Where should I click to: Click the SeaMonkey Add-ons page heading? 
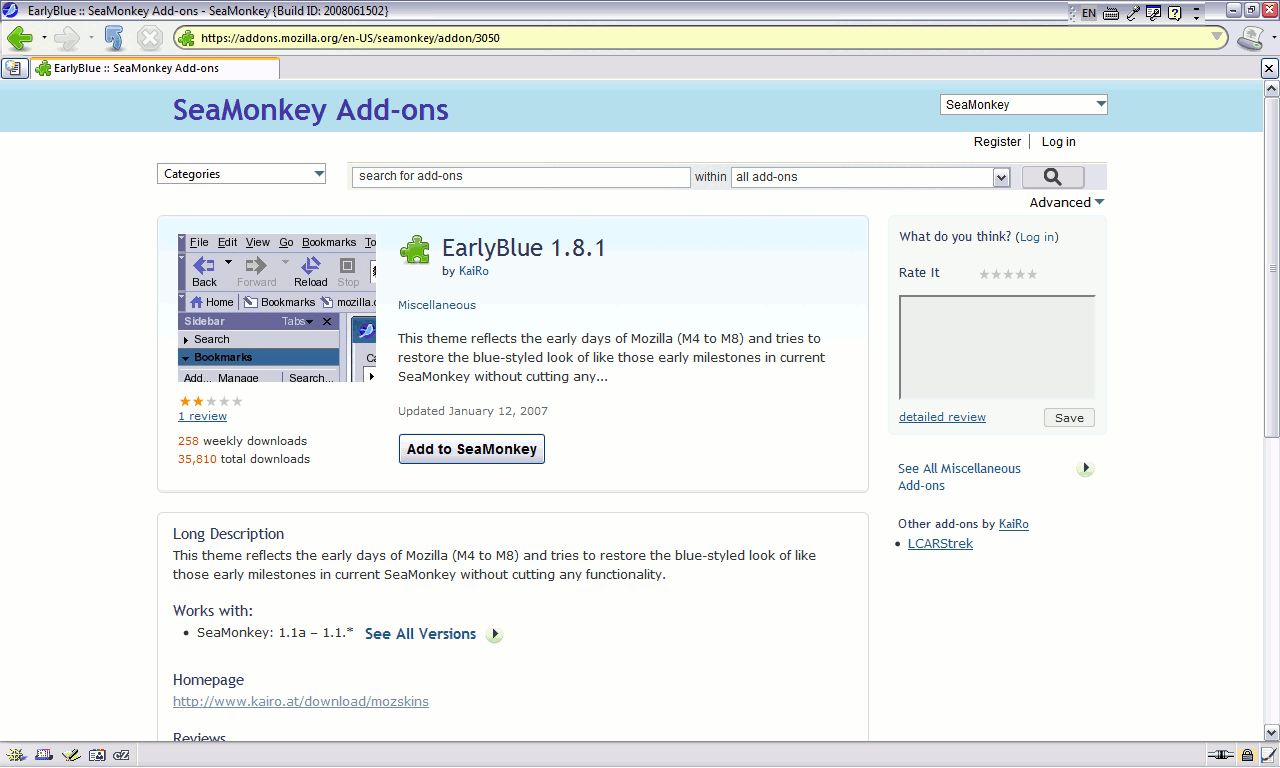(311, 110)
